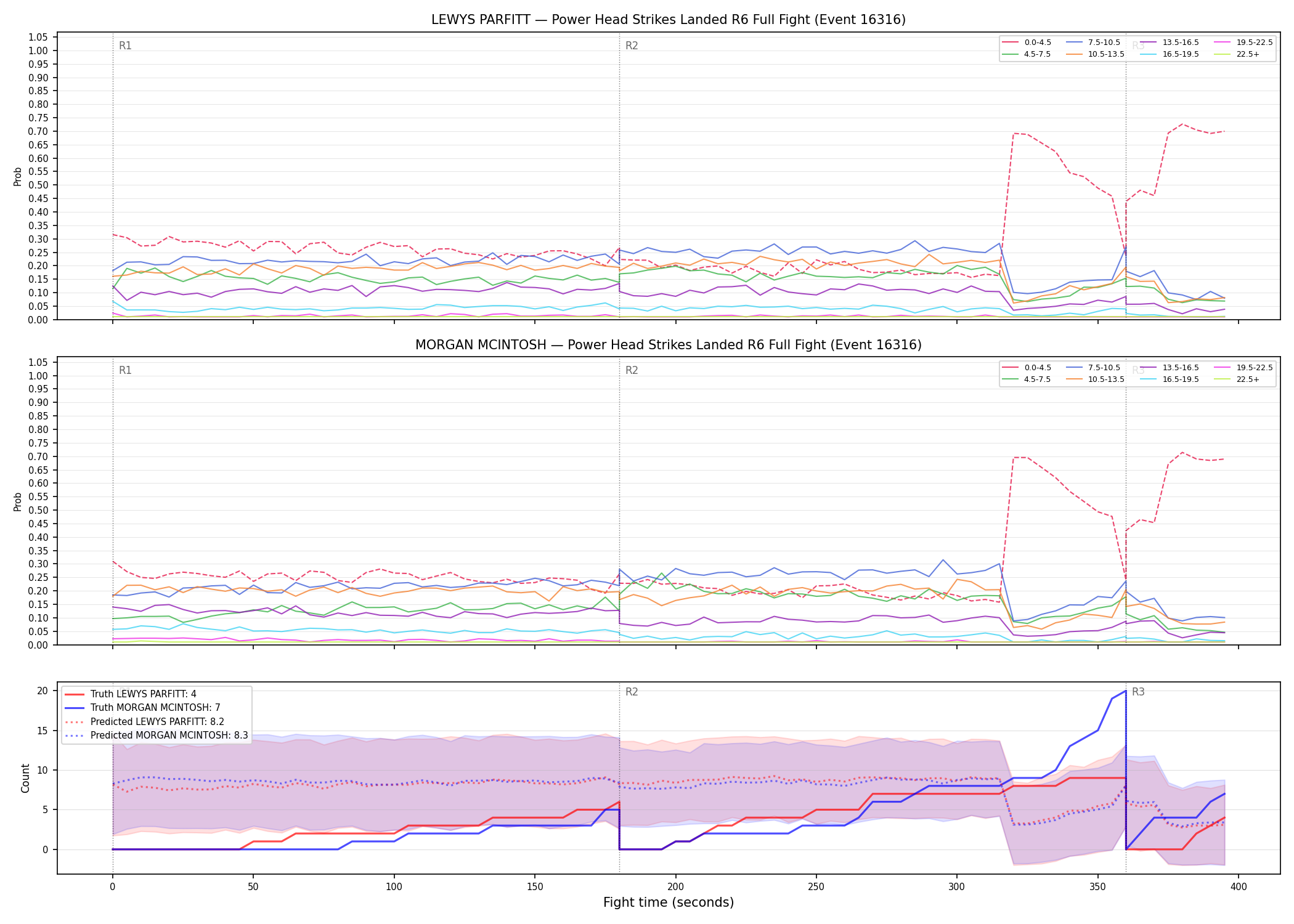This screenshot has width=1294, height=924.
Task: Click the R2 round marker in McIntosh chart
Action: [x=632, y=370]
